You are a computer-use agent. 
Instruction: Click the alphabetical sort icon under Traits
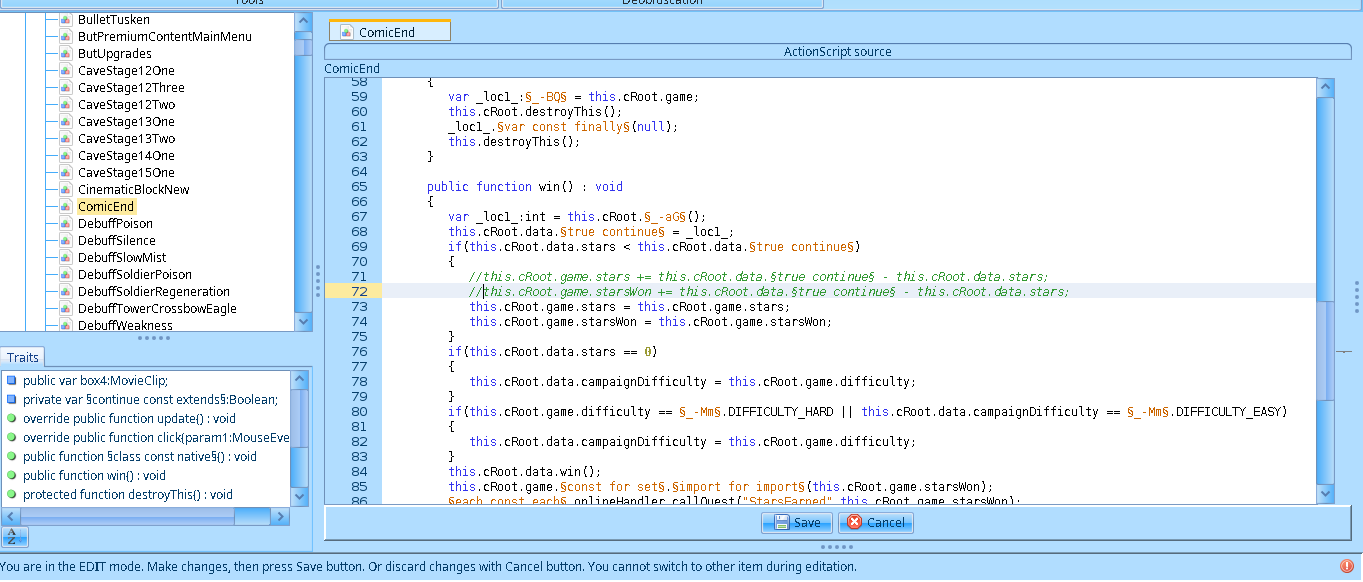click(15, 537)
